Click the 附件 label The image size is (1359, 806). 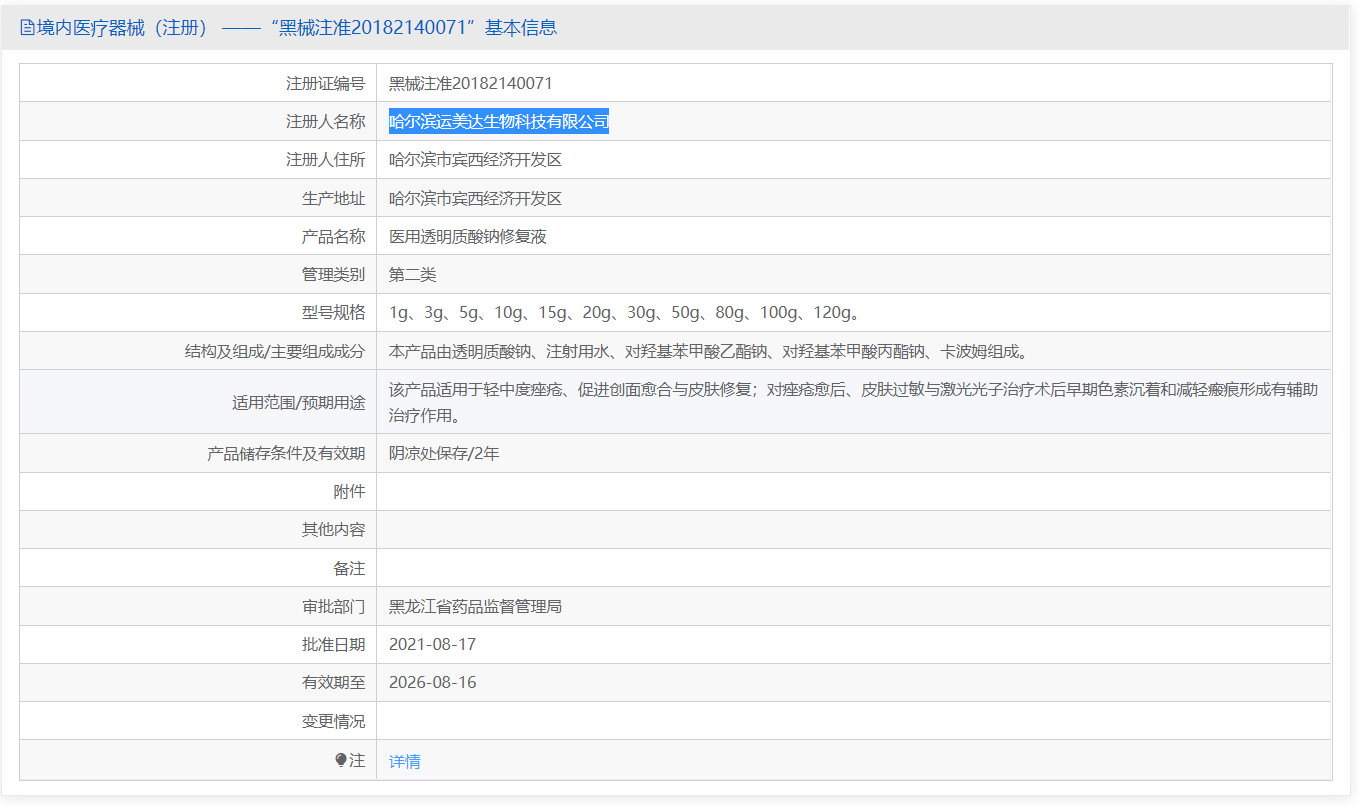pyautogui.click(x=350, y=492)
